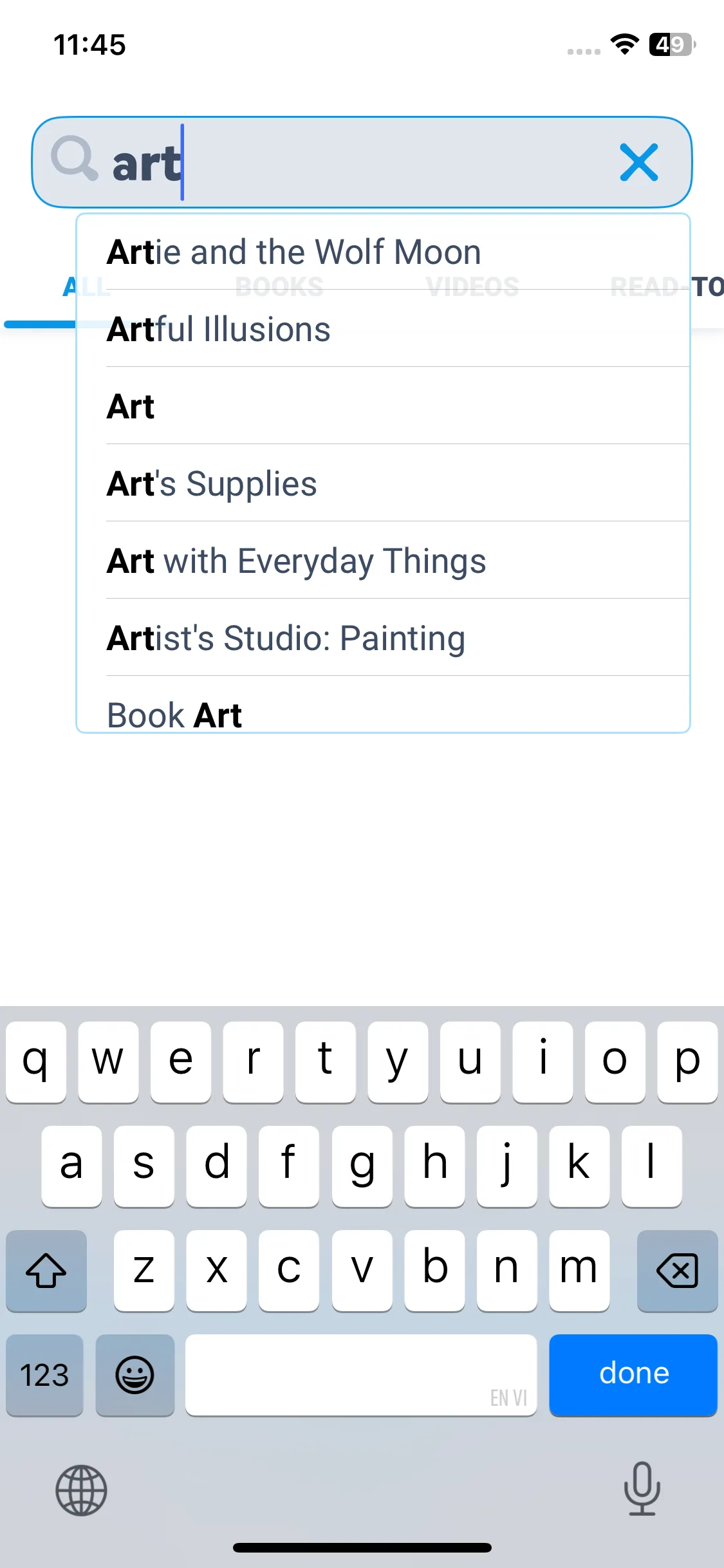Choose the Artful Illusions suggestion
This screenshot has width=724, height=1568.
(219, 330)
